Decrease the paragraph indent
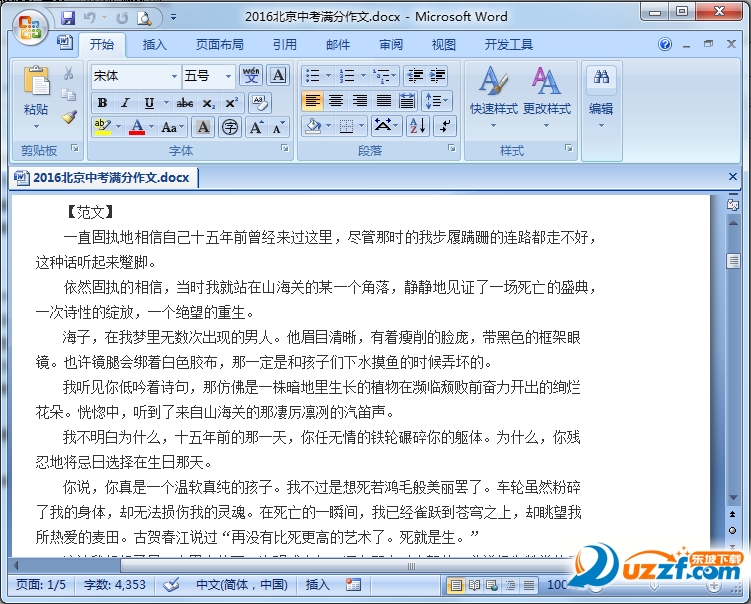The image size is (751, 604). pos(415,76)
